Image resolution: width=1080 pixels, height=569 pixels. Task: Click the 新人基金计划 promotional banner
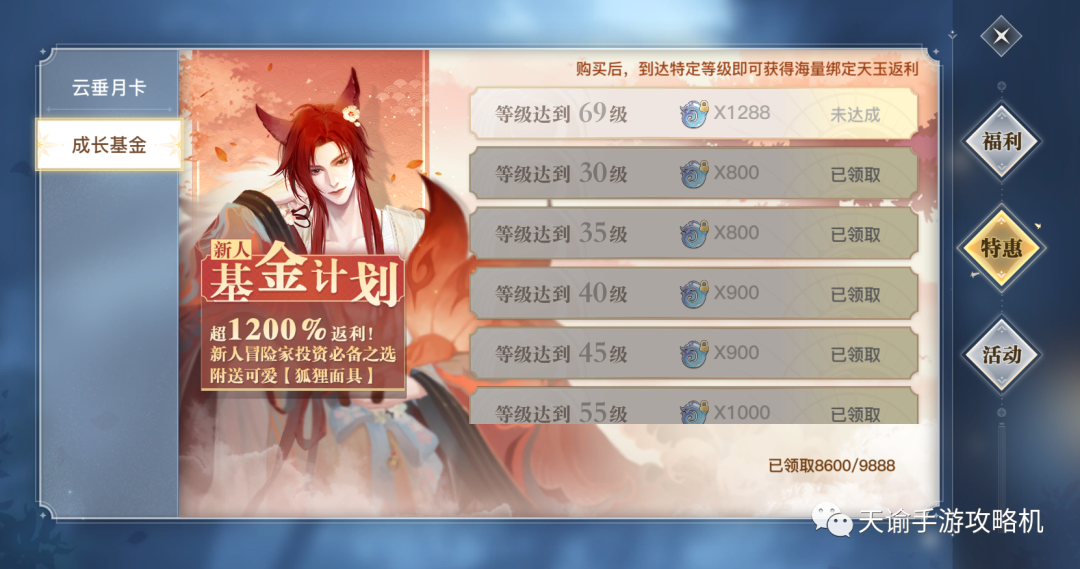tap(303, 315)
